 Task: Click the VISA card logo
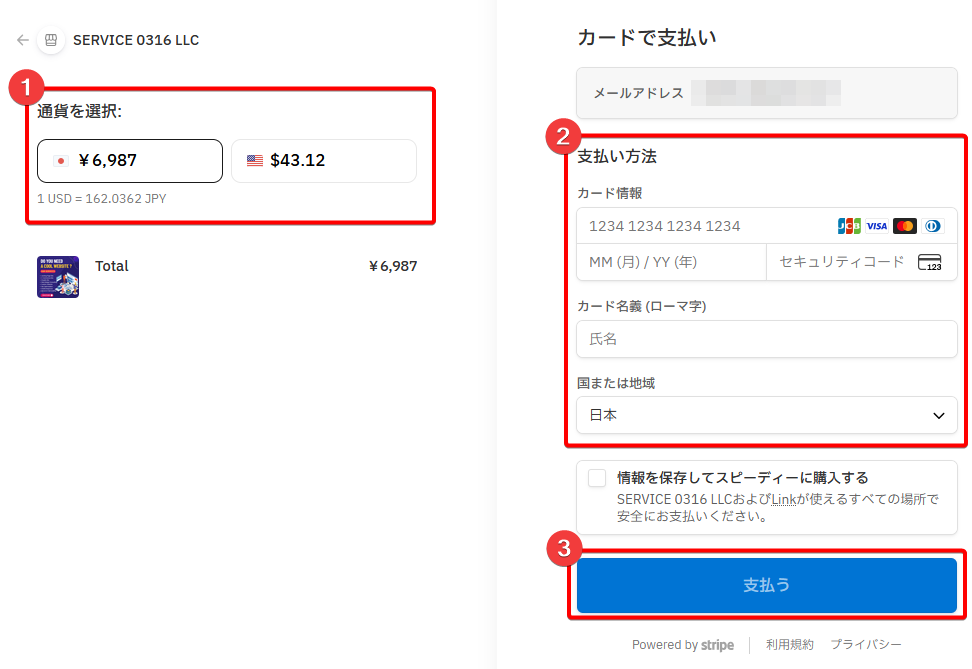[876, 226]
